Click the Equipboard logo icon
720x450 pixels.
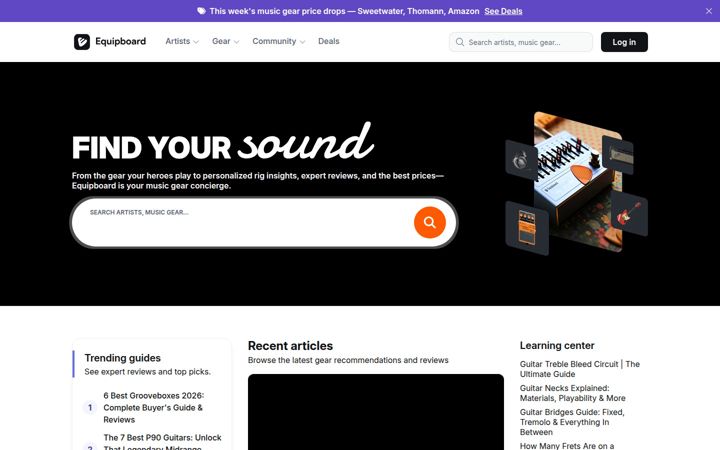click(x=82, y=42)
